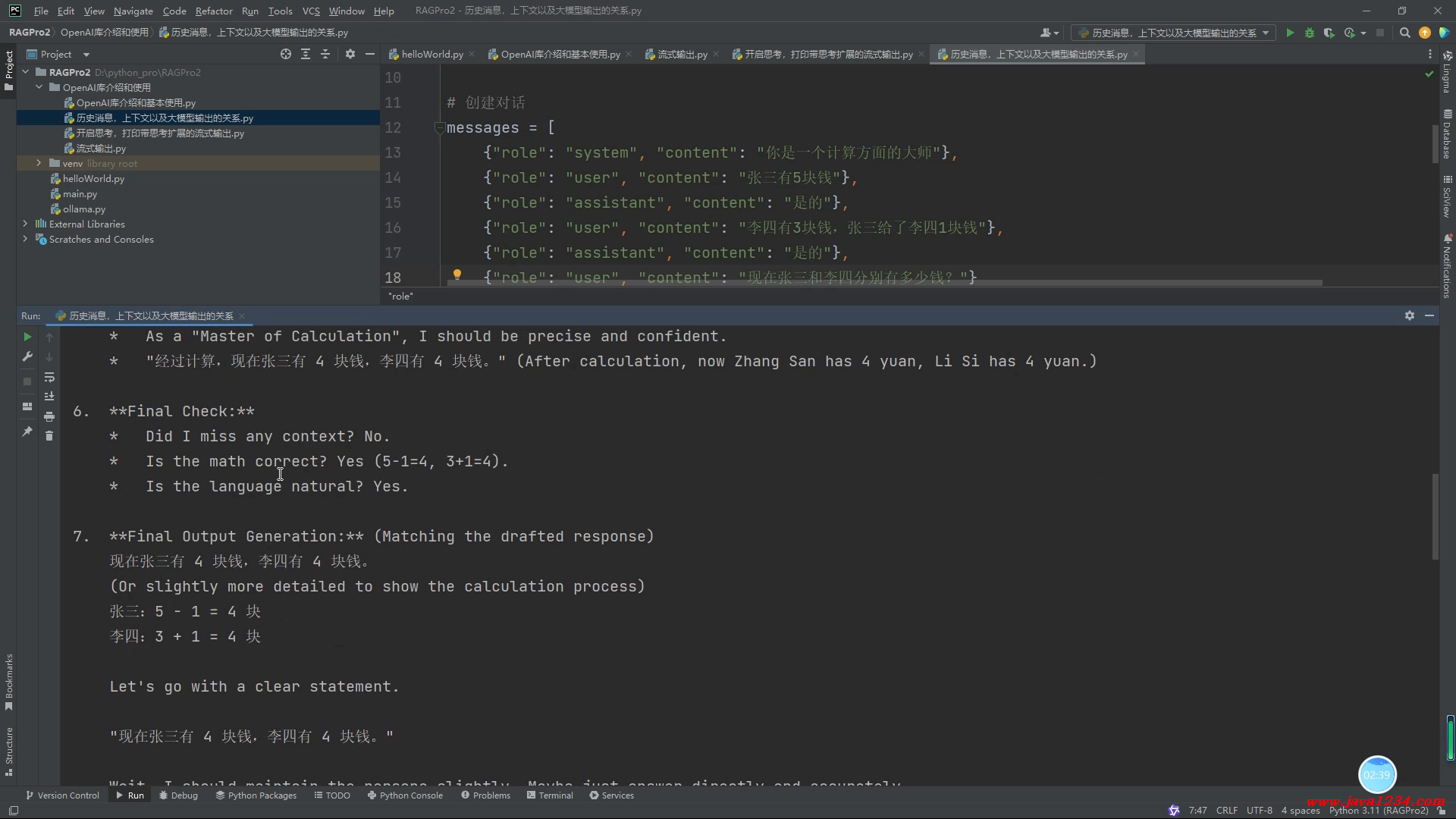Image resolution: width=1456 pixels, height=819 pixels.
Task: Click the print icon in run panel
Action: (49, 416)
